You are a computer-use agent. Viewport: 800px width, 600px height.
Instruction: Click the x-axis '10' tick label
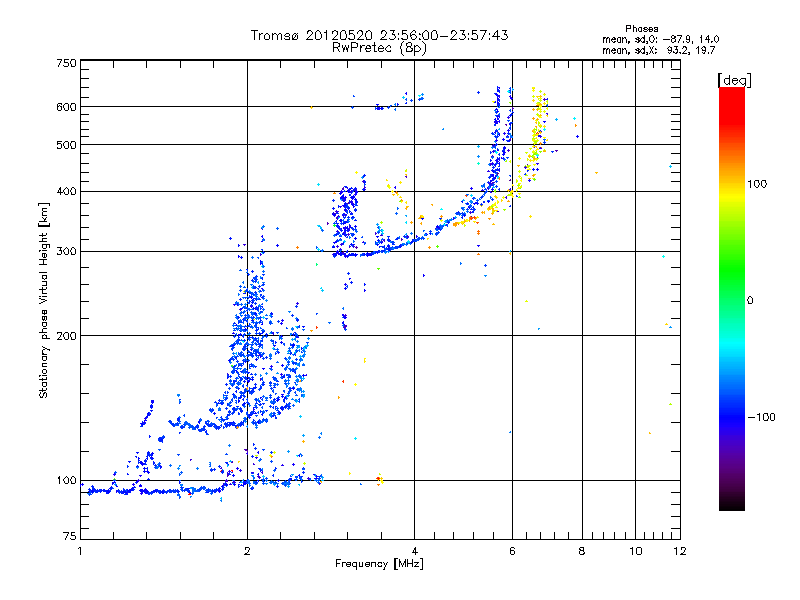point(636,551)
